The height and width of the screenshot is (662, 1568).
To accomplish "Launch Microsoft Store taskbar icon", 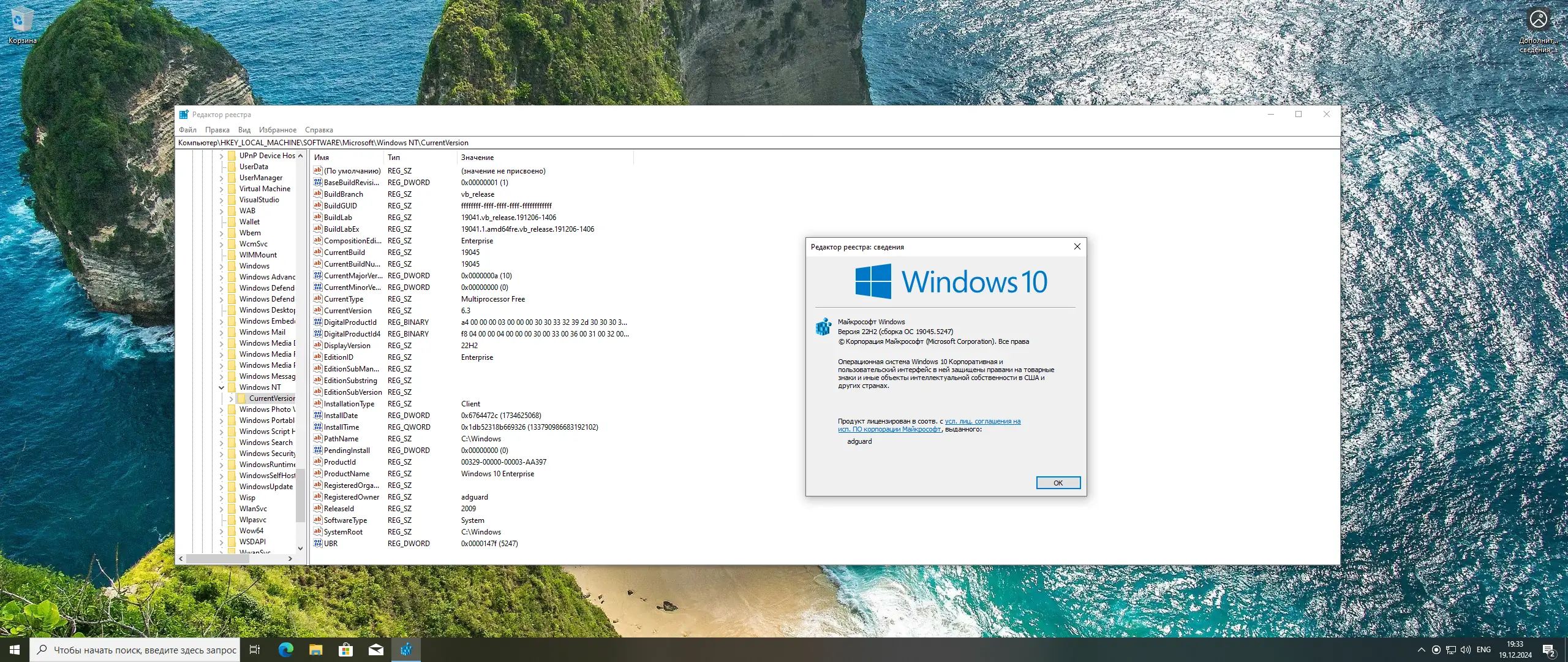I will coord(345,650).
